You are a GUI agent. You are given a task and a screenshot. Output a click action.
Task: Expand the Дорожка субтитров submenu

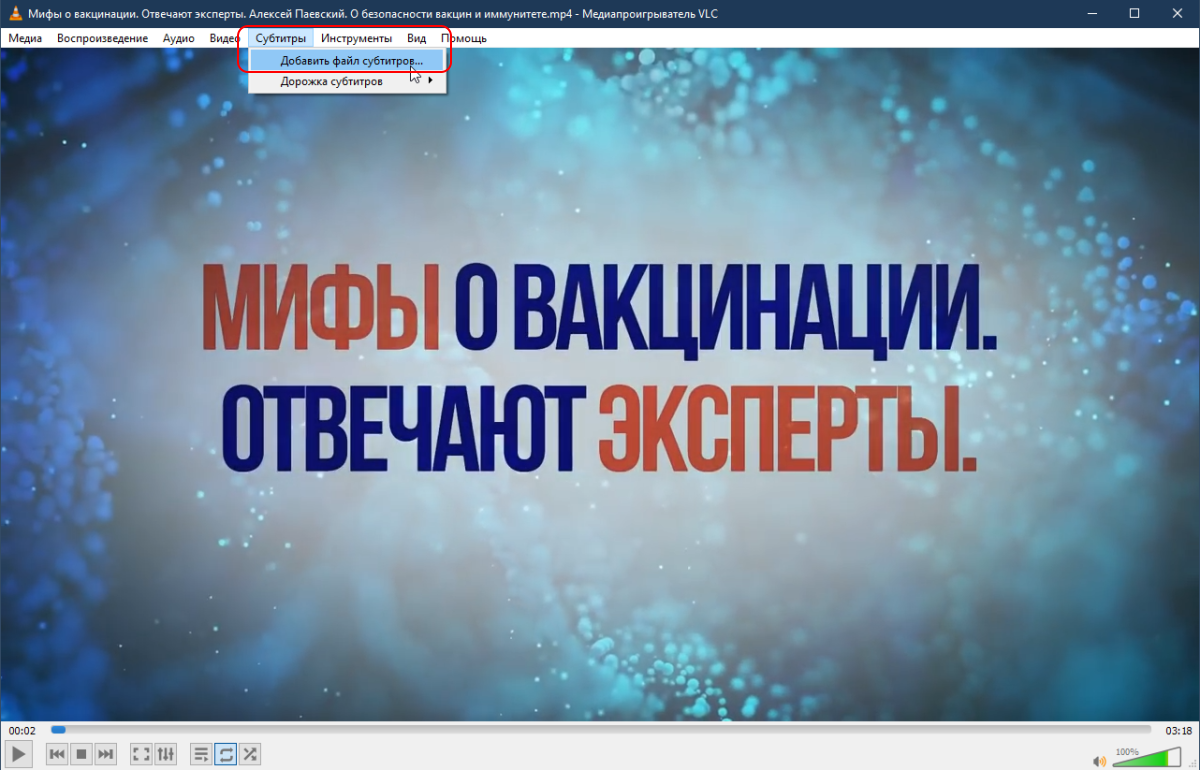[x=347, y=81]
